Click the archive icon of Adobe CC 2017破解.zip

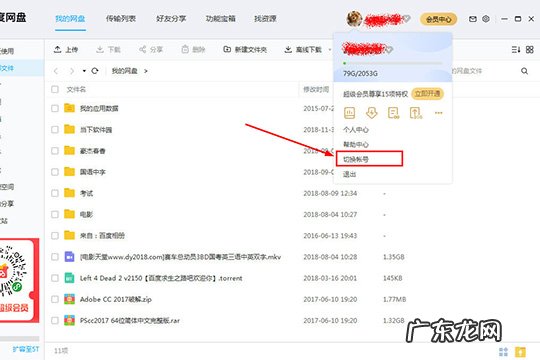point(69,299)
